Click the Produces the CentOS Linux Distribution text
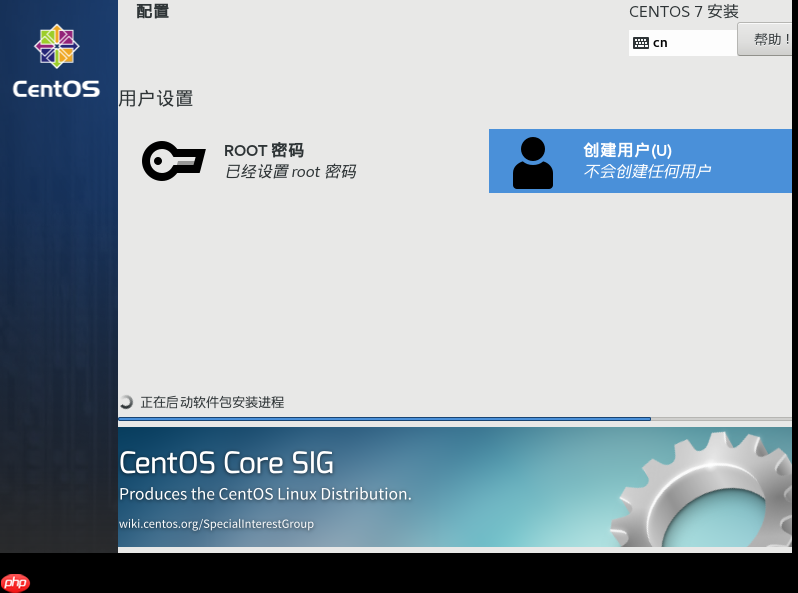798x593 pixels. point(265,494)
